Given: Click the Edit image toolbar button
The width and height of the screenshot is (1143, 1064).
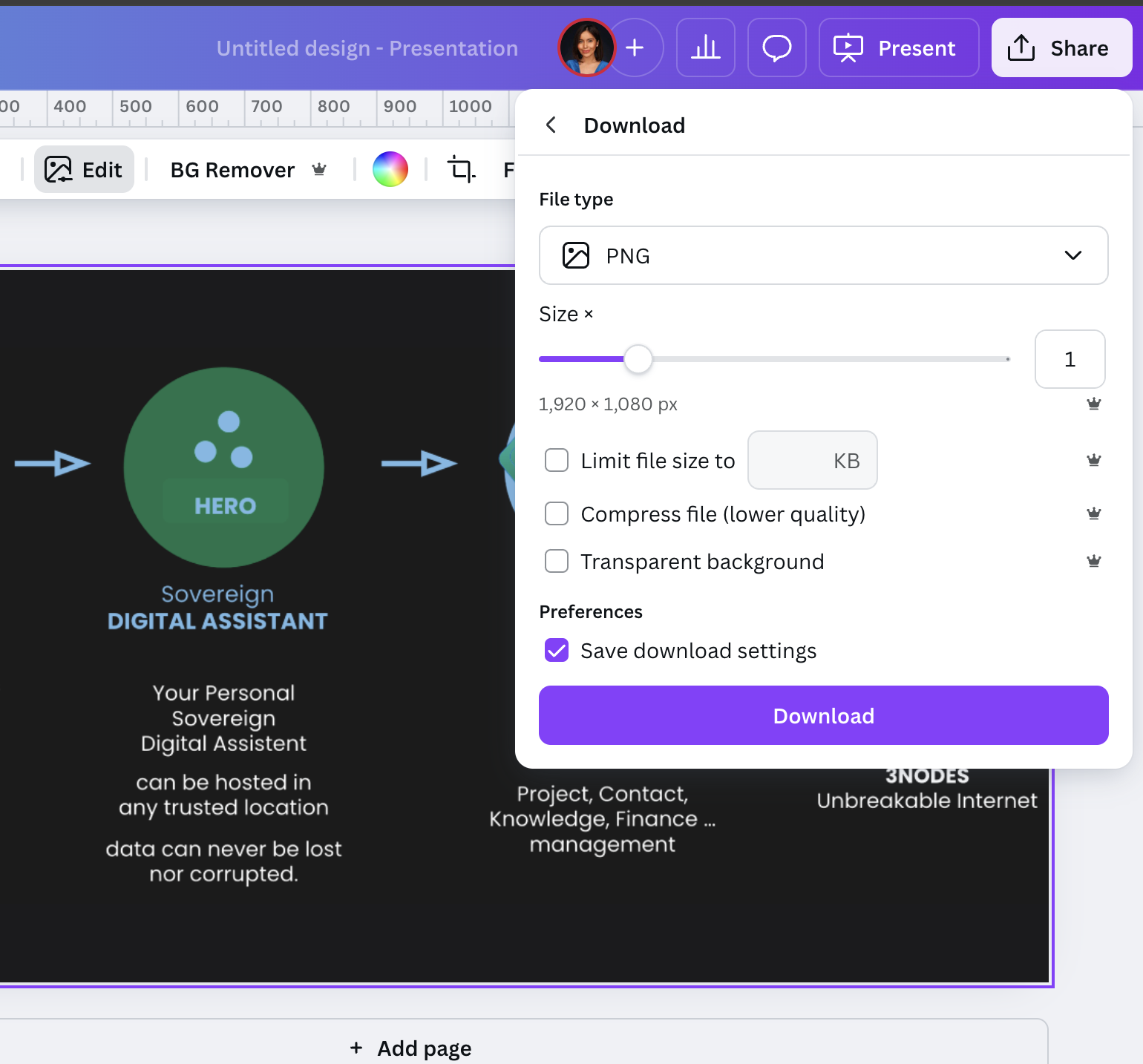Looking at the screenshot, I should point(84,170).
